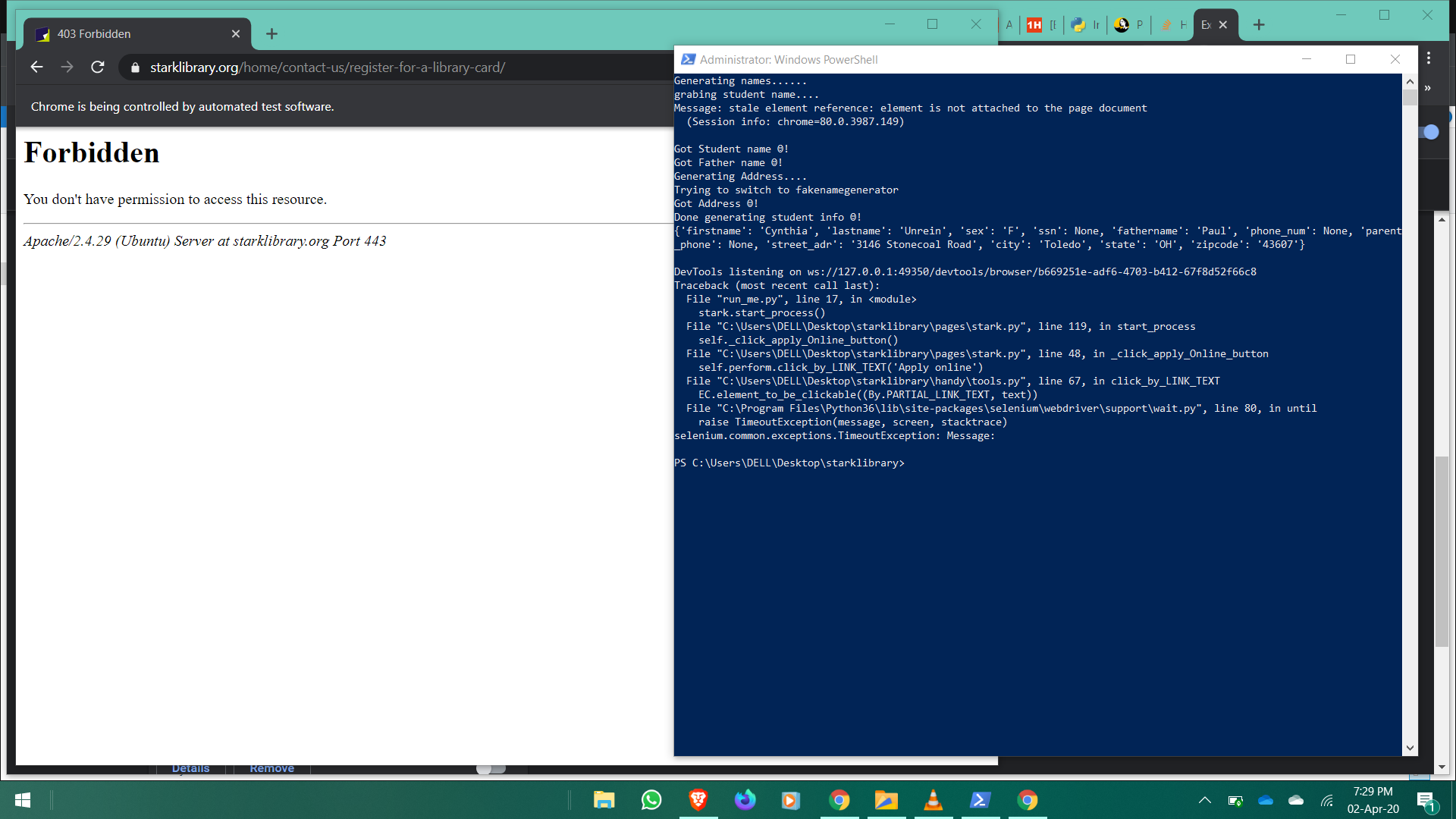Go back to the previous page
1456x819 pixels.
tap(36, 67)
